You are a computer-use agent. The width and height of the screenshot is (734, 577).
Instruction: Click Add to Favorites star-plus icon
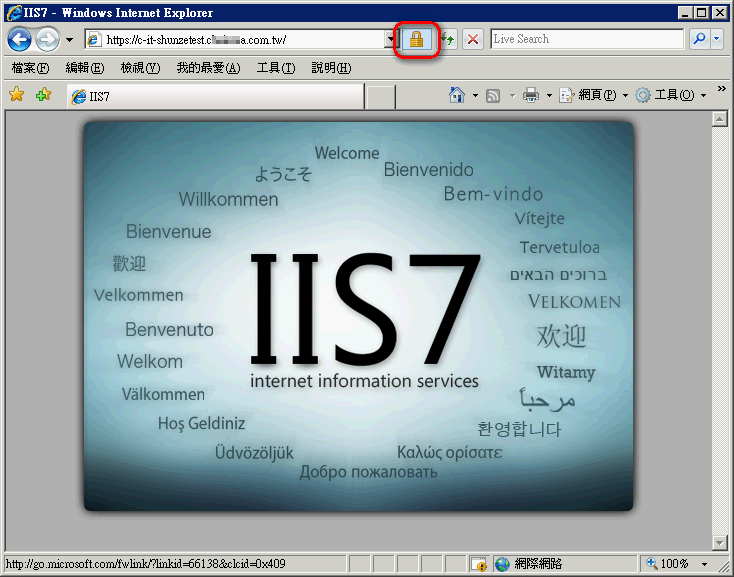click(43, 95)
